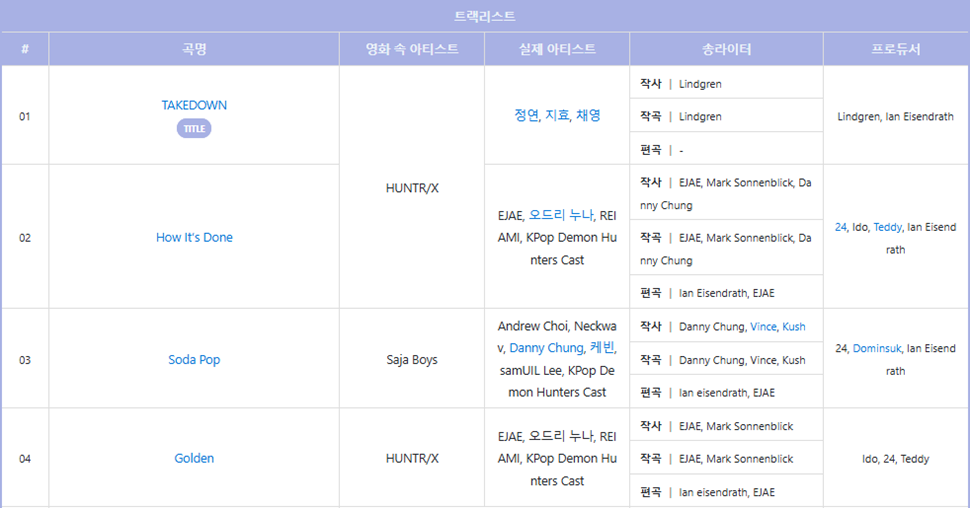Click the Kush link in Soda Pop lyricists

[794, 327]
